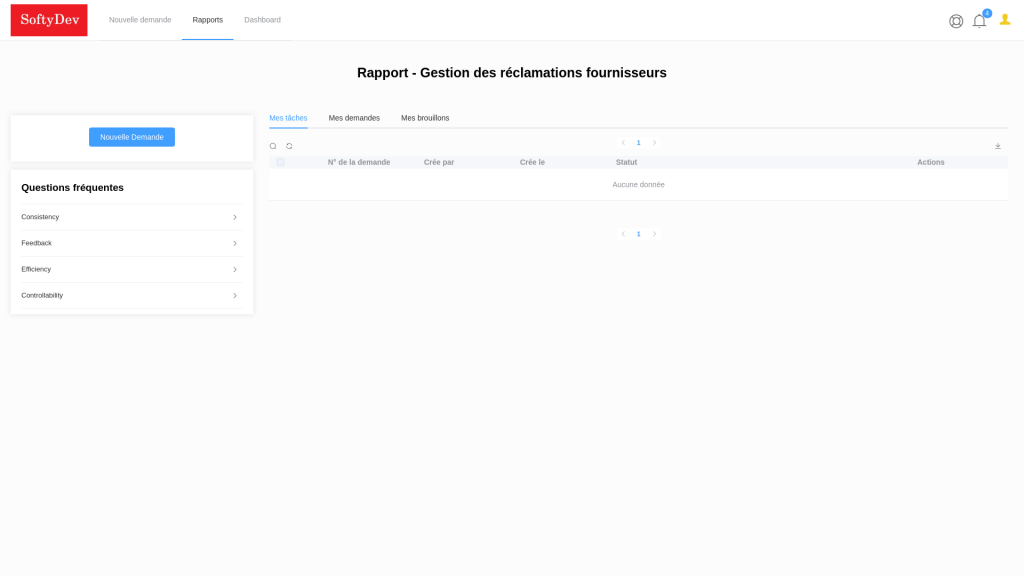Expand the Feedback question

(131, 243)
